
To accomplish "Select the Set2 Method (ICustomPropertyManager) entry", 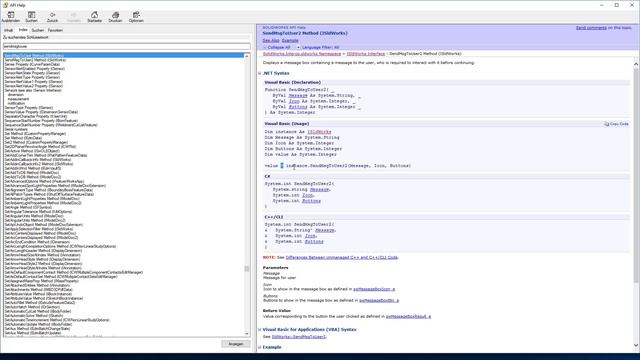I will click(36, 142).
